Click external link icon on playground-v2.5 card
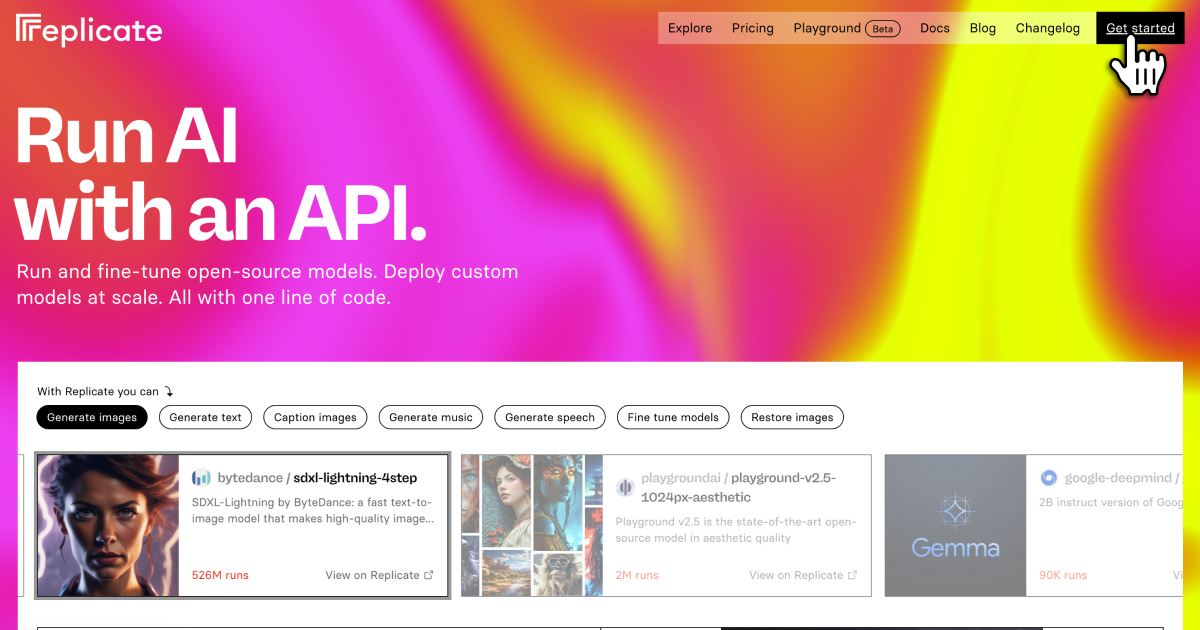The height and width of the screenshot is (630, 1200). coord(853,575)
